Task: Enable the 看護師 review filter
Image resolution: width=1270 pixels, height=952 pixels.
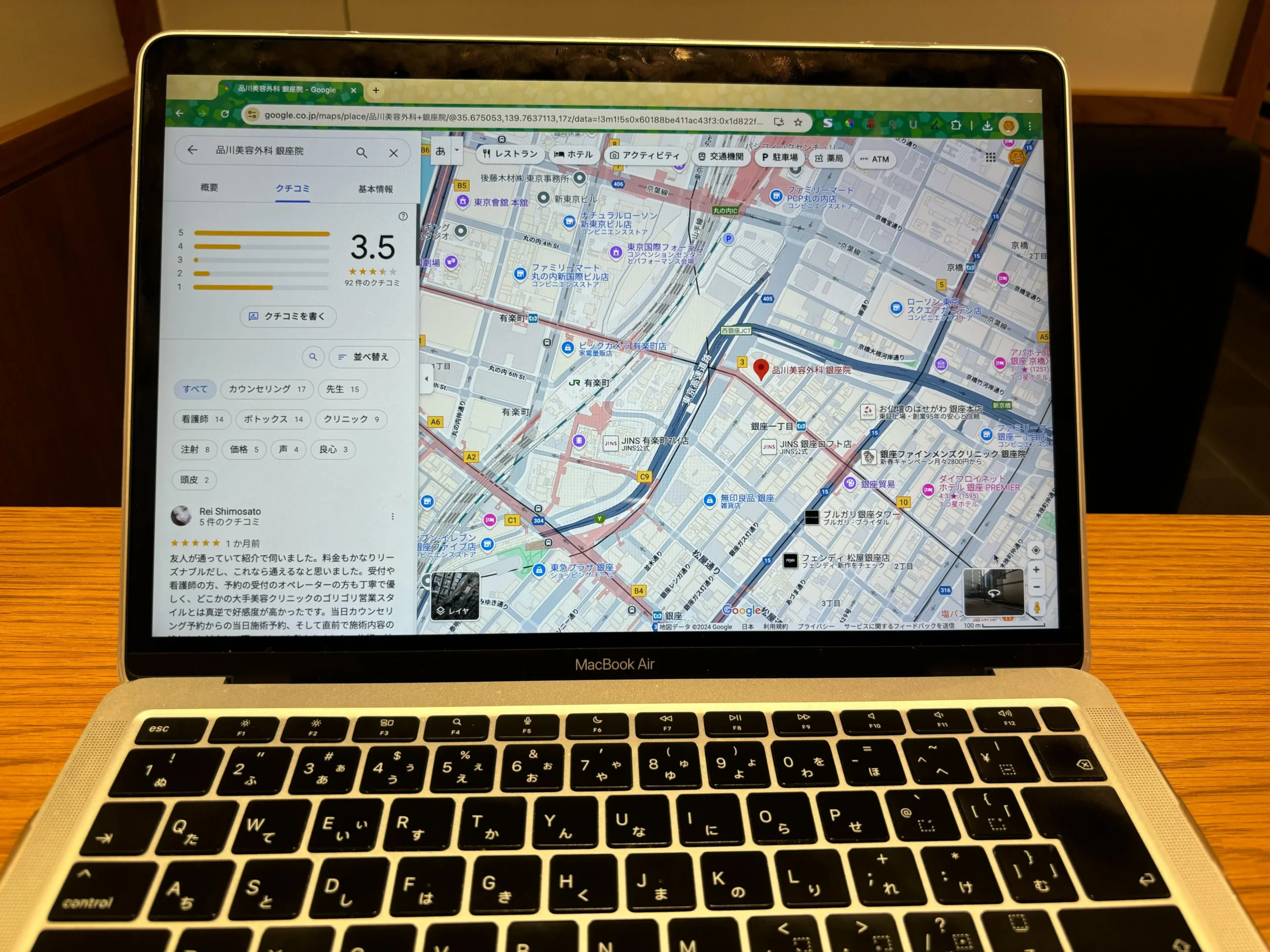Action: (x=201, y=419)
